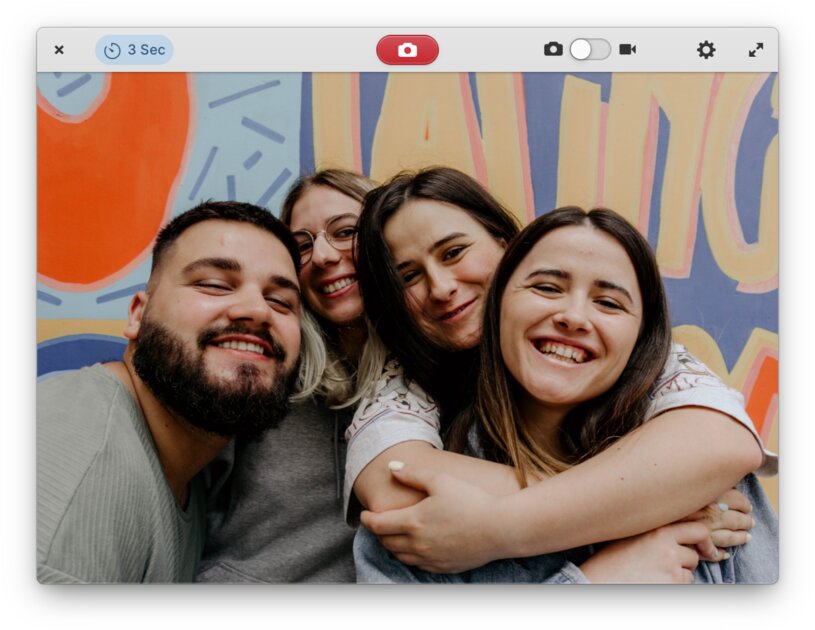Open settings with the gear icon

click(706, 50)
